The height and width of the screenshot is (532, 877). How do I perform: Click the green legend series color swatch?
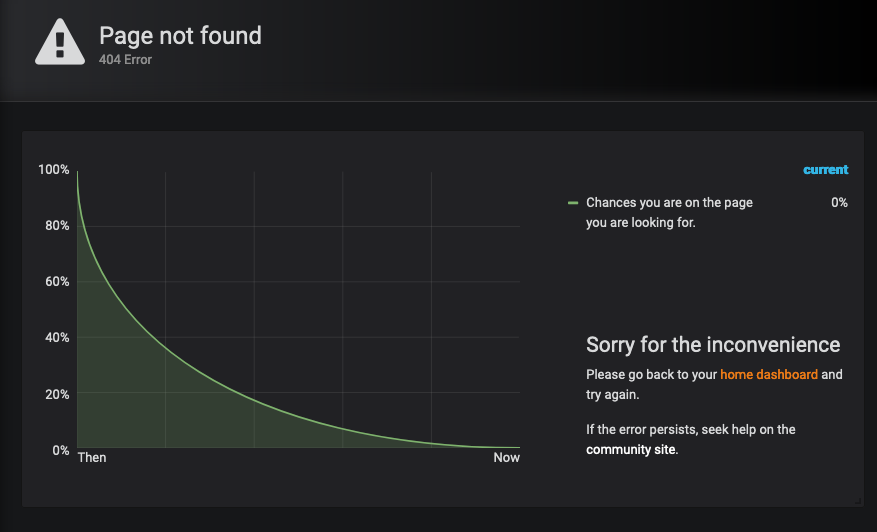click(573, 203)
